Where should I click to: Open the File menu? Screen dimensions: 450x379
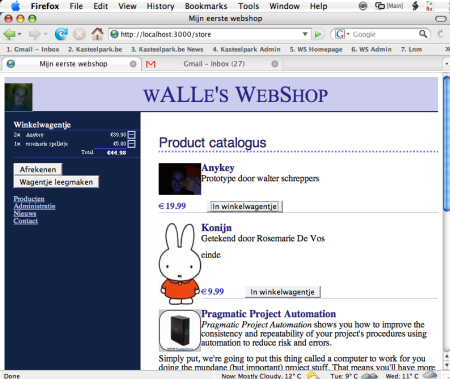coord(76,6)
